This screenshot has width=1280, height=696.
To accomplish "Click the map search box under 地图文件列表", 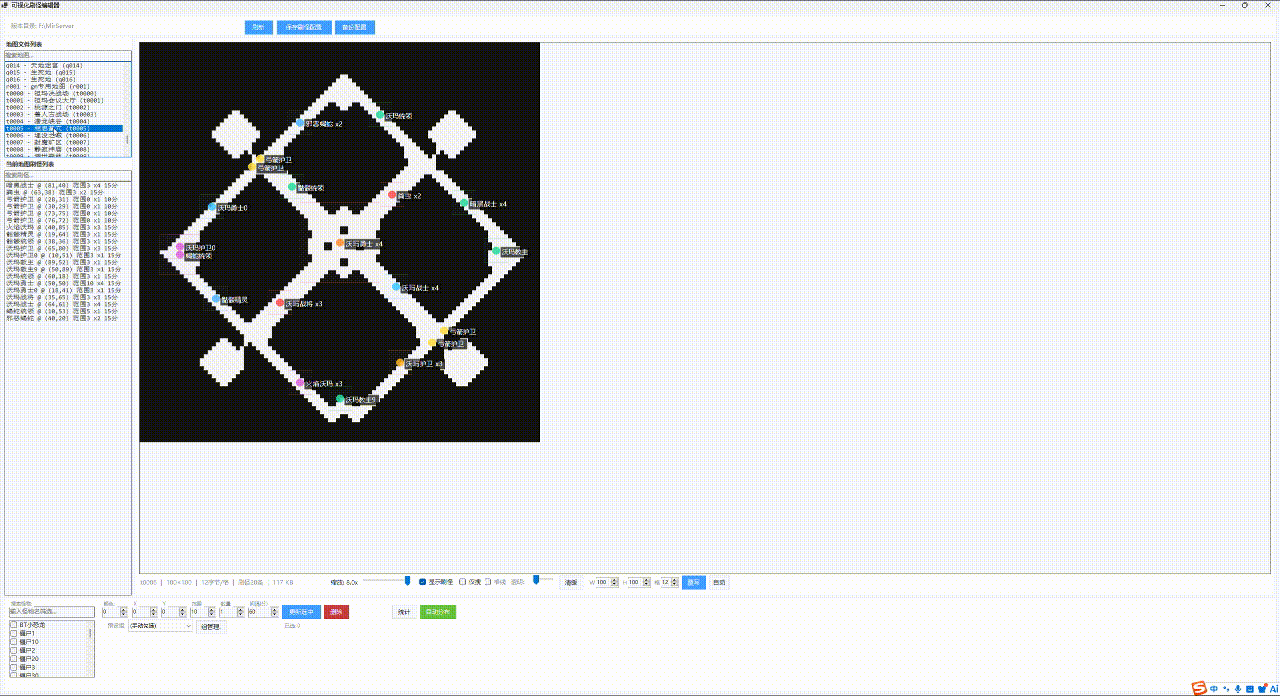I will [x=68, y=55].
